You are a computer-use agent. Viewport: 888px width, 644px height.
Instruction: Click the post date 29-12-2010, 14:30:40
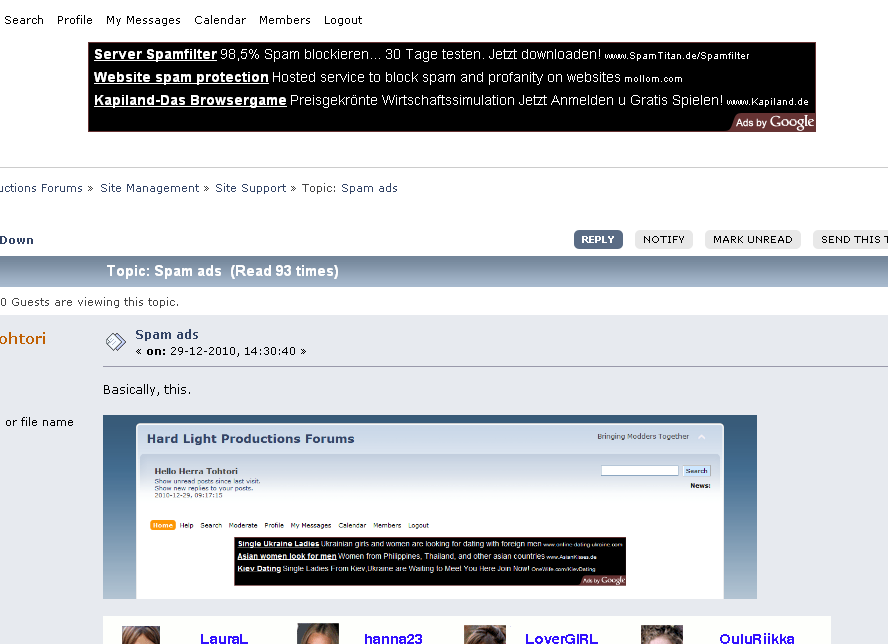pos(233,351)
